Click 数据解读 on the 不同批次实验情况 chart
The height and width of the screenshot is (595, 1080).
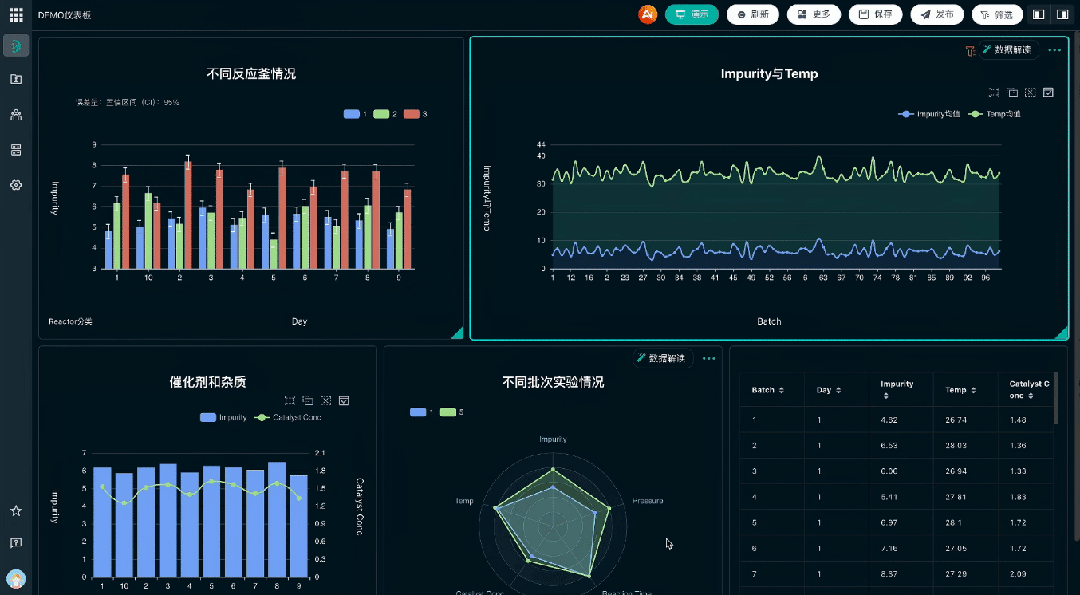coord(663,358)
